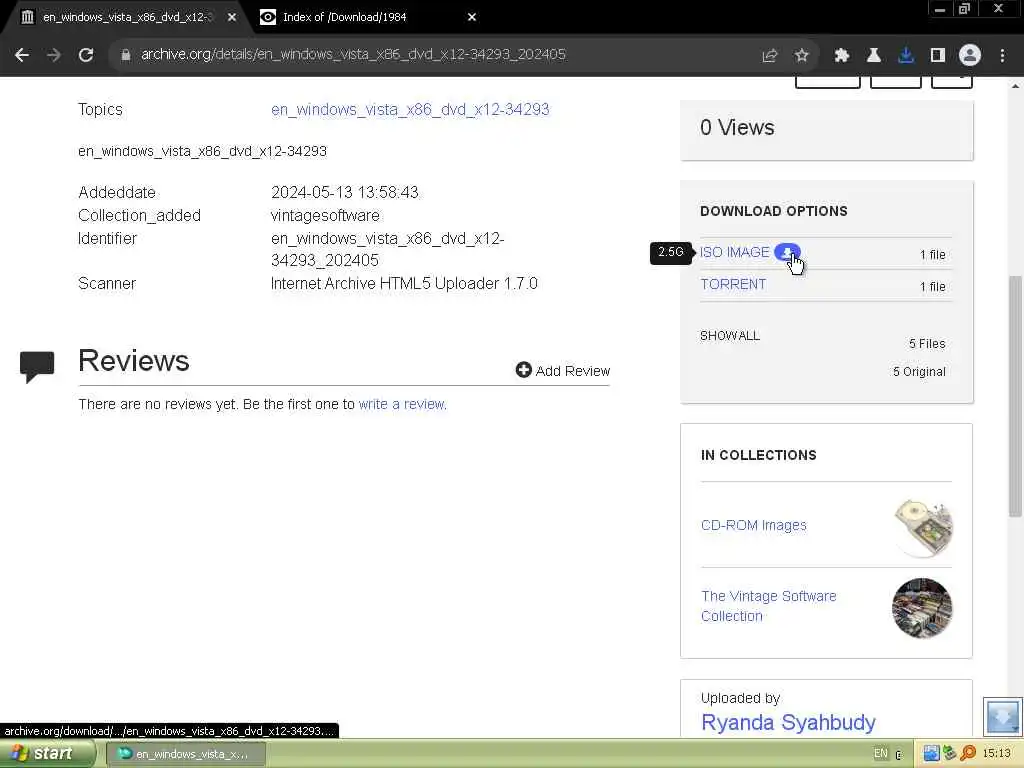
Task: Click the EN language indicator
Action: pos(880,754)
